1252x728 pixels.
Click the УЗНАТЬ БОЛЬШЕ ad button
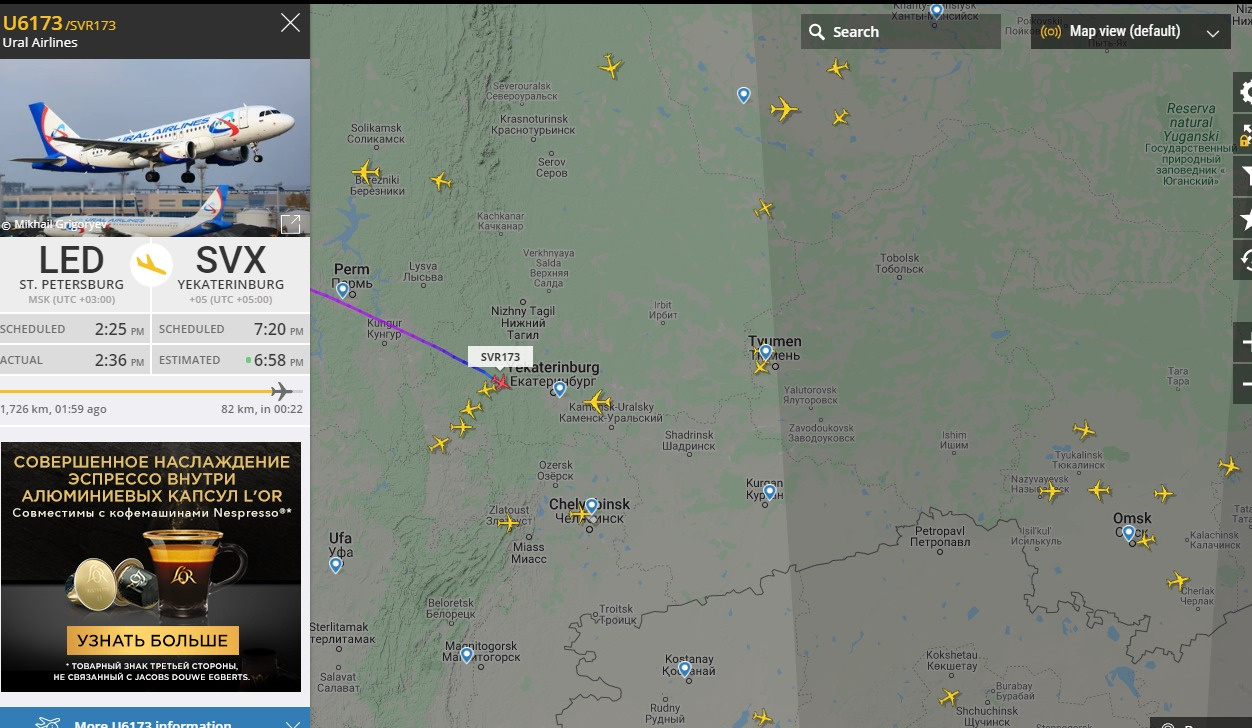(x=153, y=640)
